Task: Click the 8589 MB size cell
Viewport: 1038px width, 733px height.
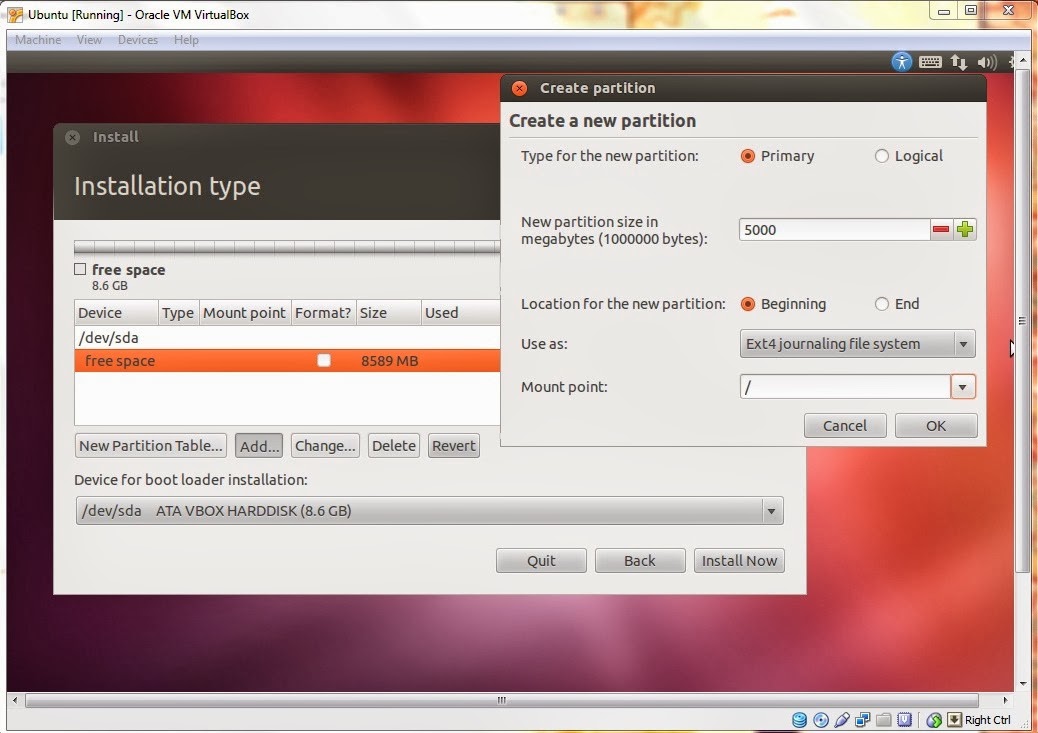Action: [x=389, y=361]
